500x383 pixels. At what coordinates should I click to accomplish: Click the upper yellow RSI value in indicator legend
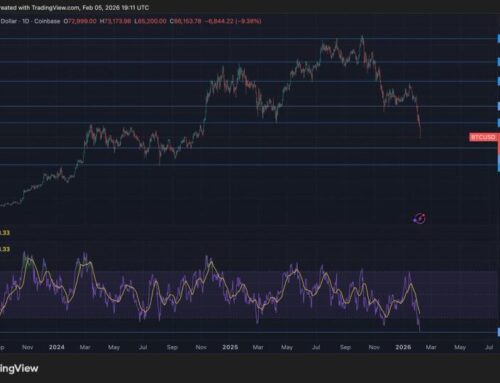5,233
